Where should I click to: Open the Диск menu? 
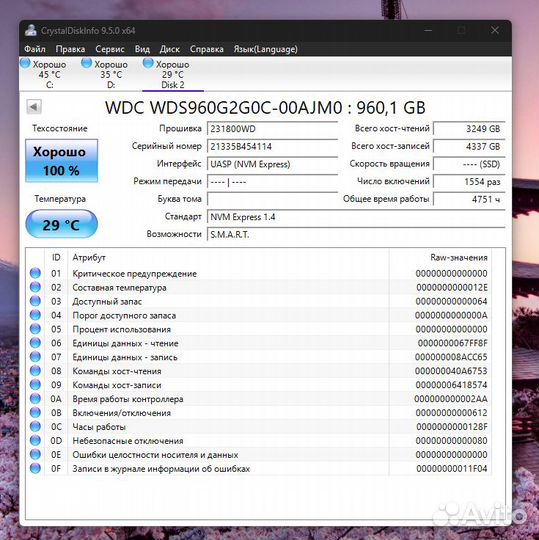tap(169, 49)
